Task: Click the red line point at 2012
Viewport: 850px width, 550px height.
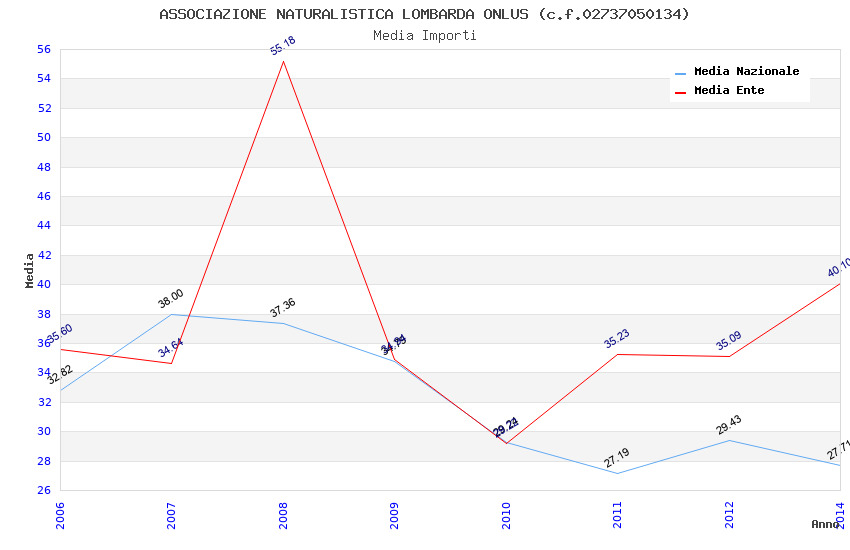Action: pyautogui.click(x=729, y=357)
